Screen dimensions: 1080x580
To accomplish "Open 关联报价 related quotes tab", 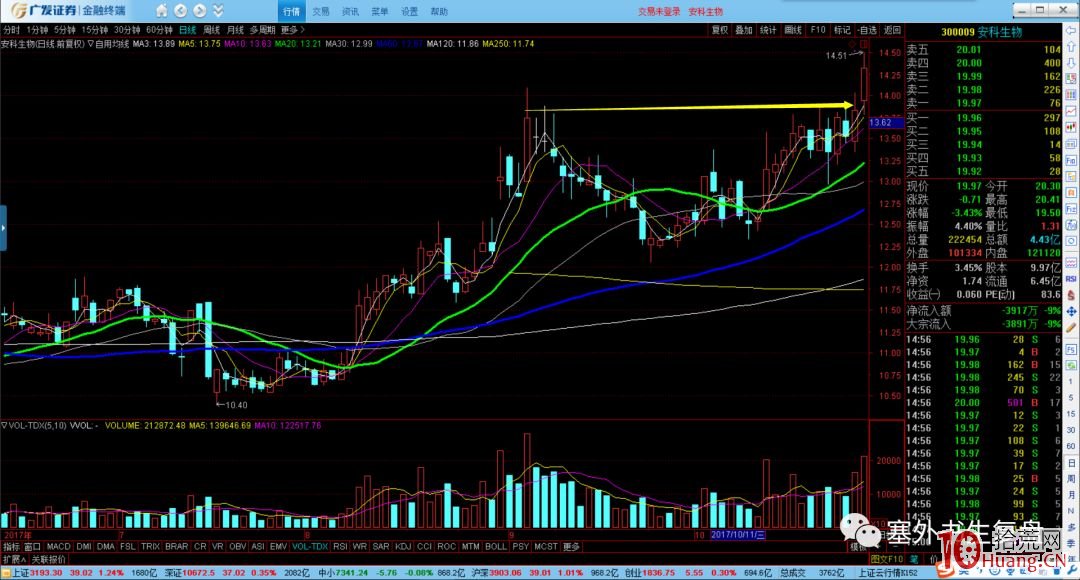I will click(49, 560).
